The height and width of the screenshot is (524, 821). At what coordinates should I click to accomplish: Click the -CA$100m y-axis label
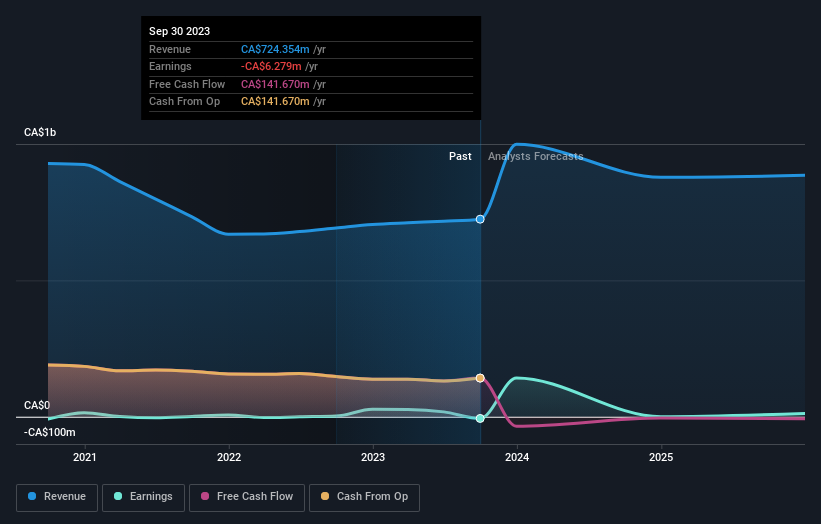point(50,432)
